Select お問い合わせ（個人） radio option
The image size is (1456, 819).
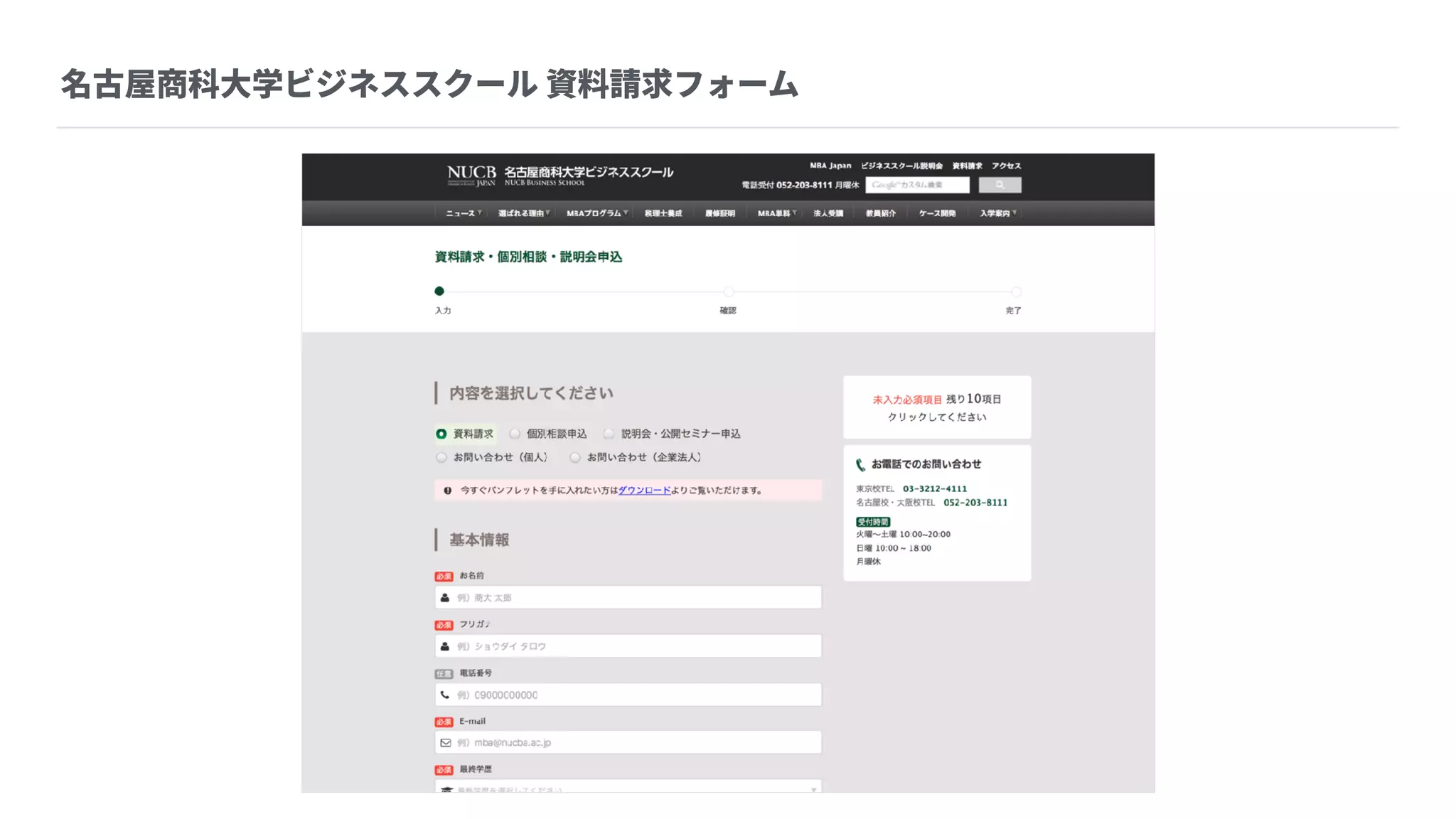441,457
